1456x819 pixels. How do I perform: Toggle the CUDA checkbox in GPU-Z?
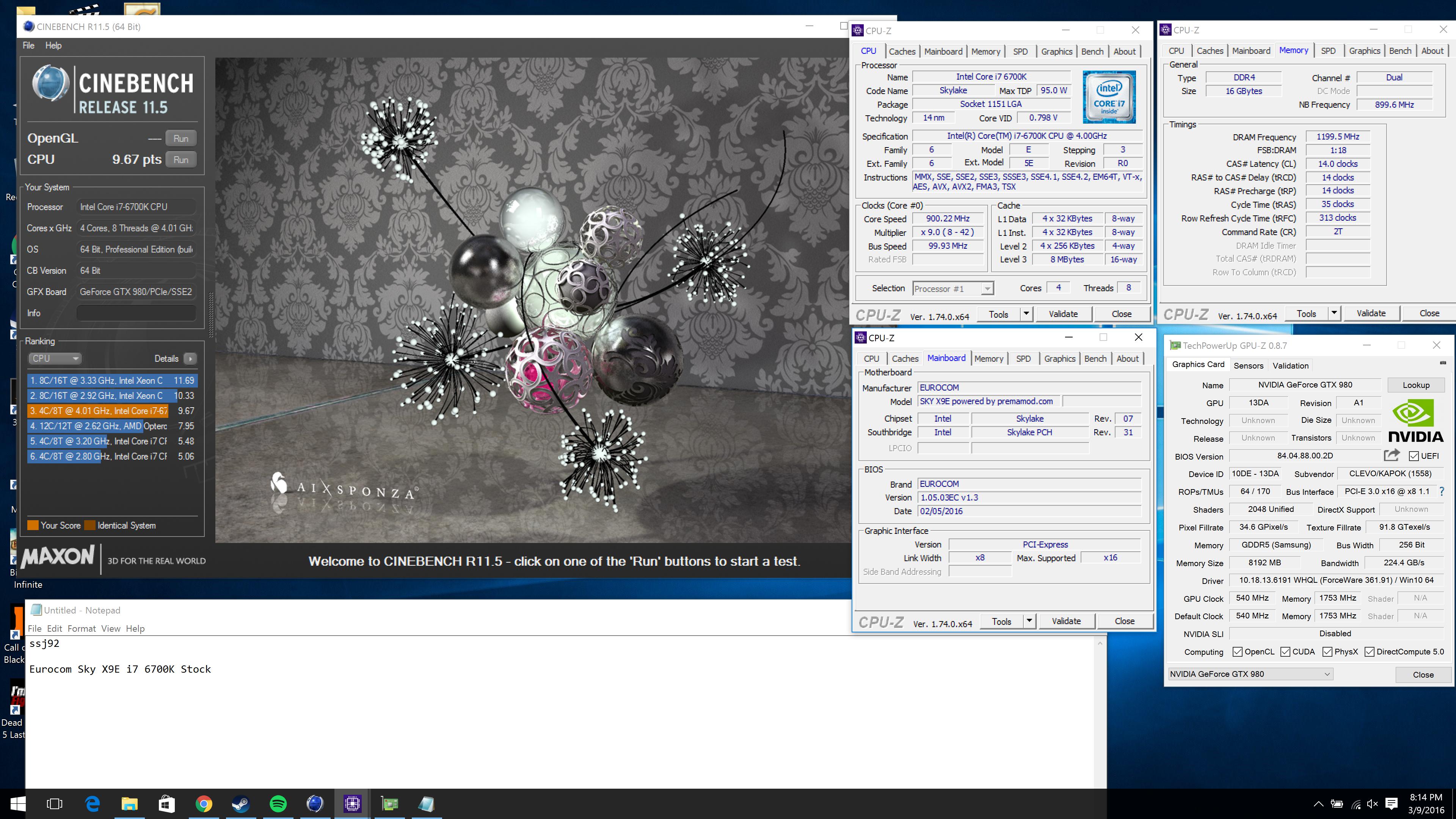point(1285,652)
